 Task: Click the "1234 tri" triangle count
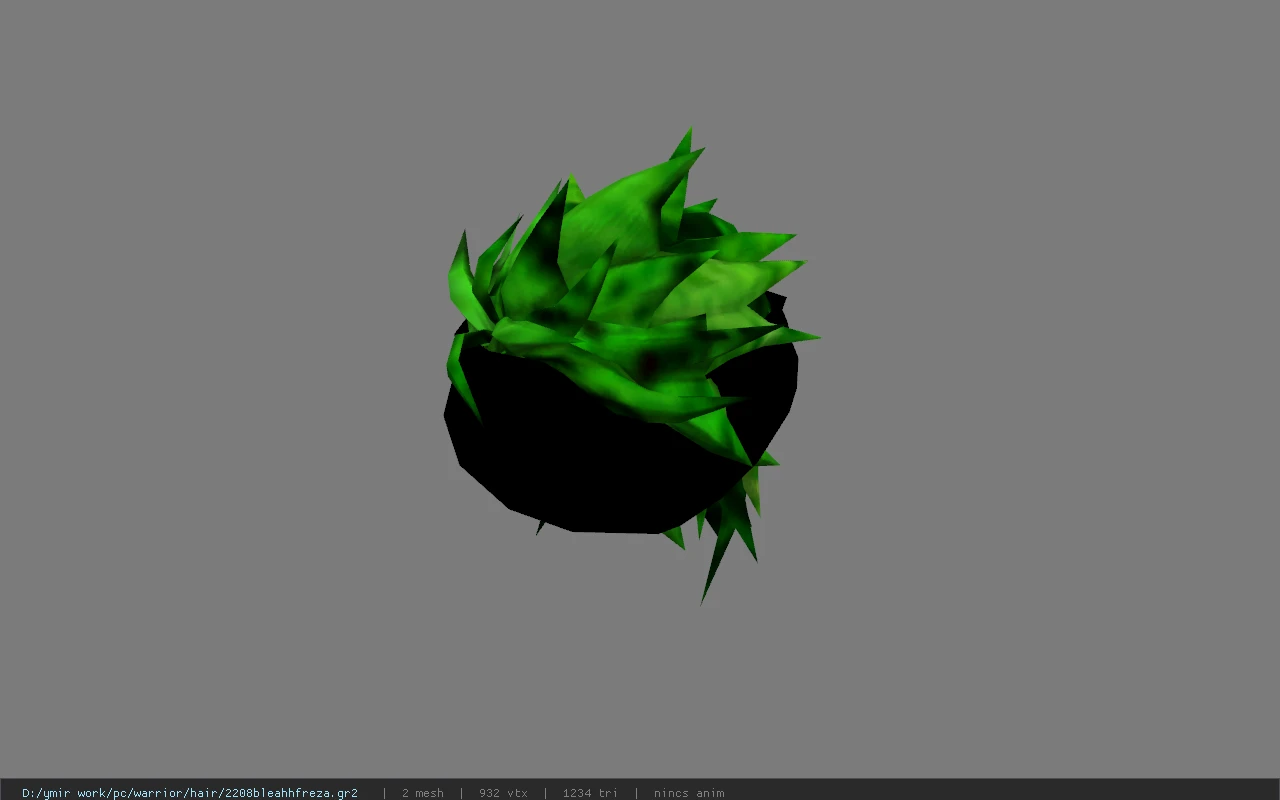(590, 793)
